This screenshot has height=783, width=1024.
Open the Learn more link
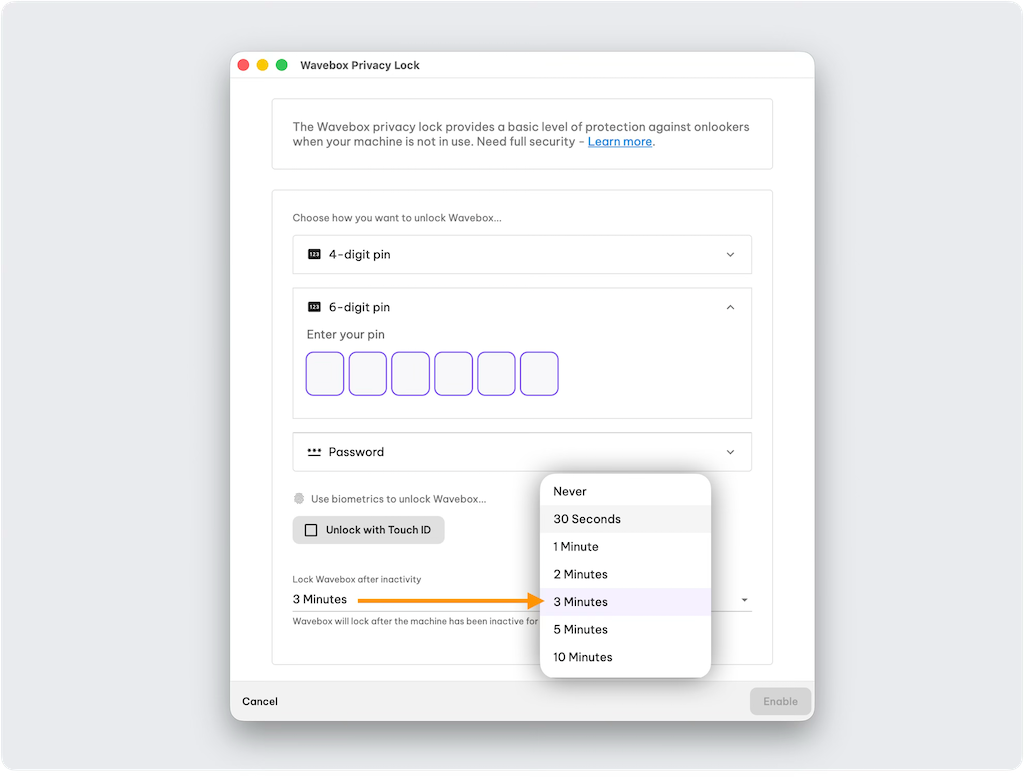tap(619, 142)
